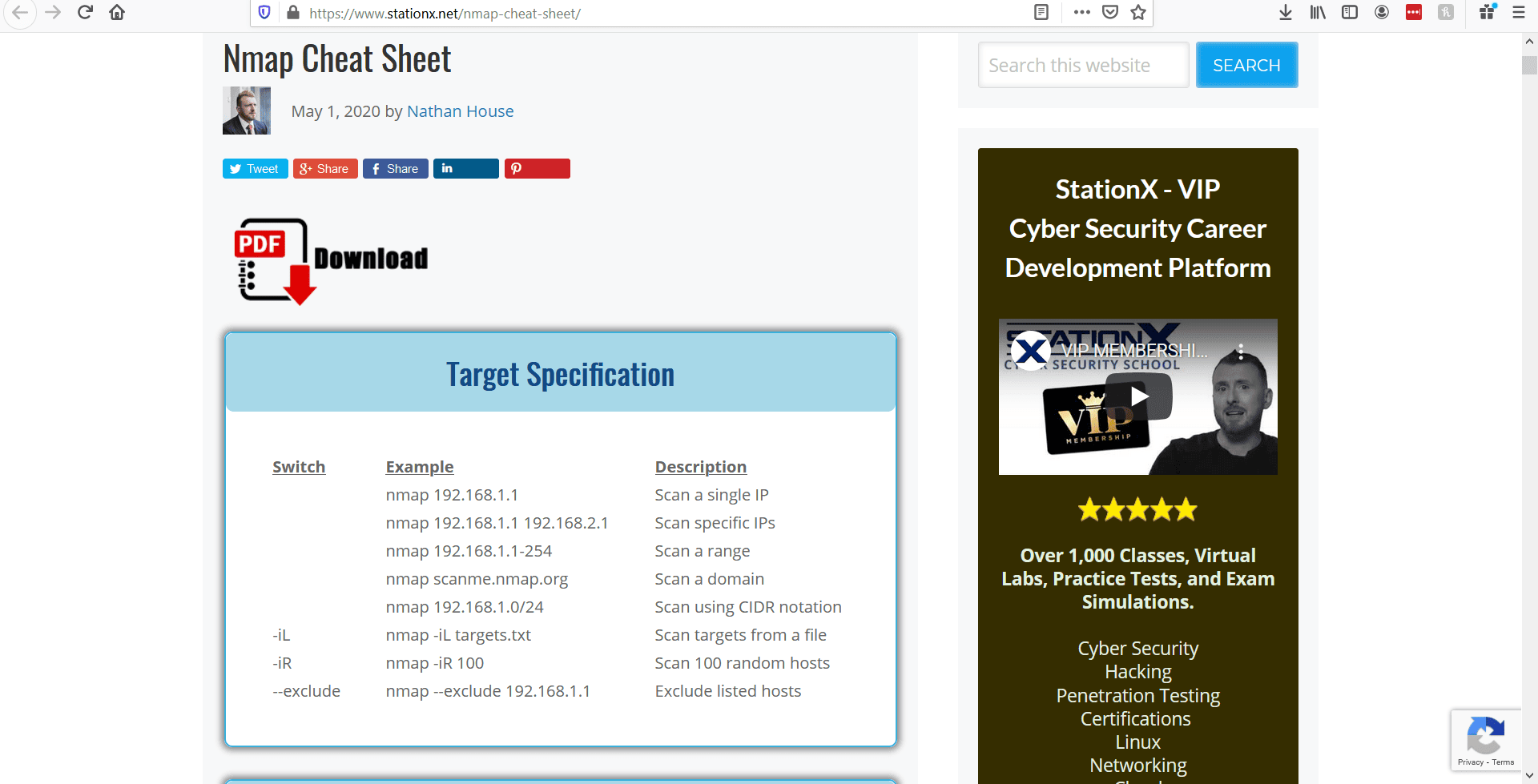Pin the page on Pinterest
The width and height of the screenshot is (1538, 784).
click(x=537, y=169)
